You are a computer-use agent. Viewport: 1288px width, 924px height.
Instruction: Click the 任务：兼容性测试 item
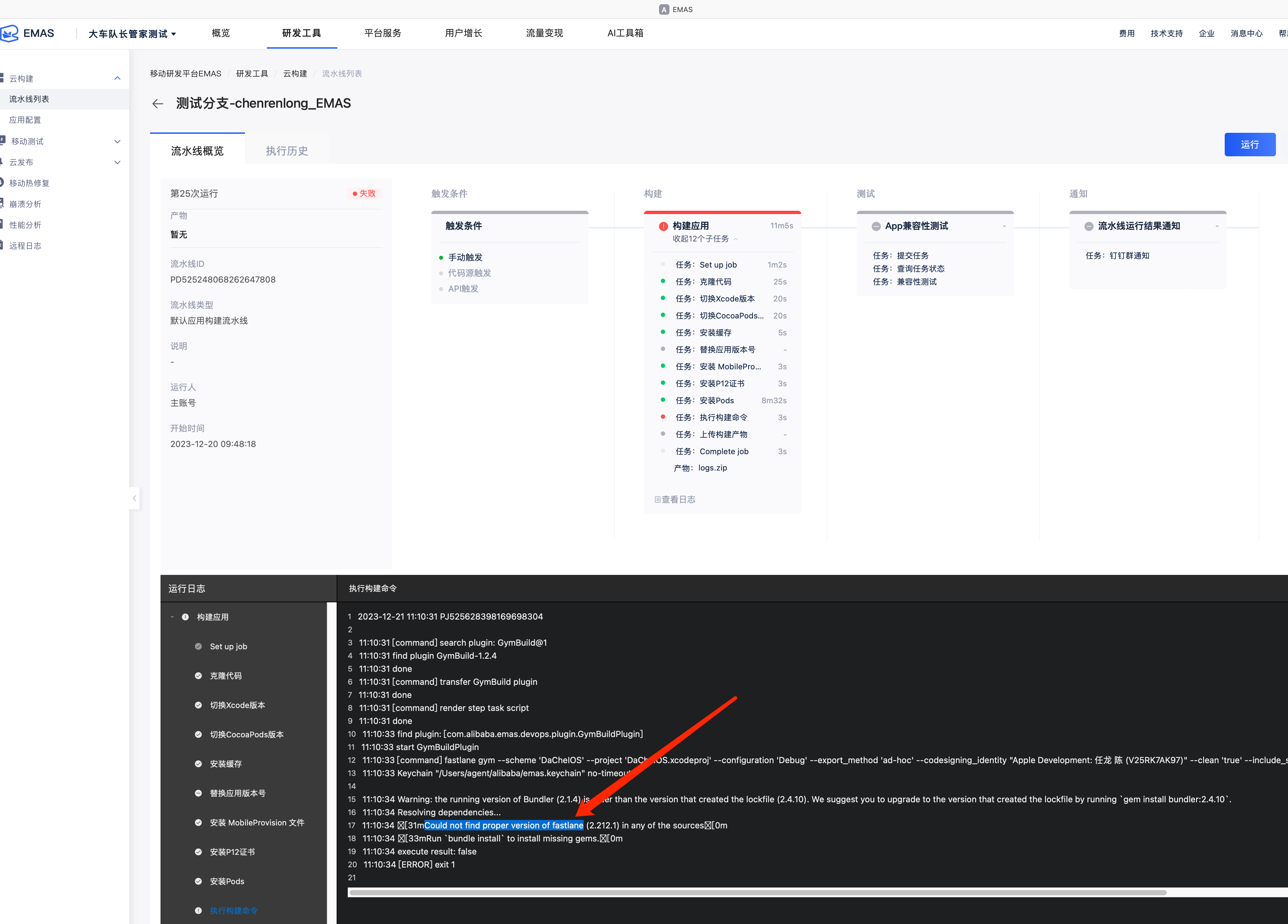(x=905, y=282)
